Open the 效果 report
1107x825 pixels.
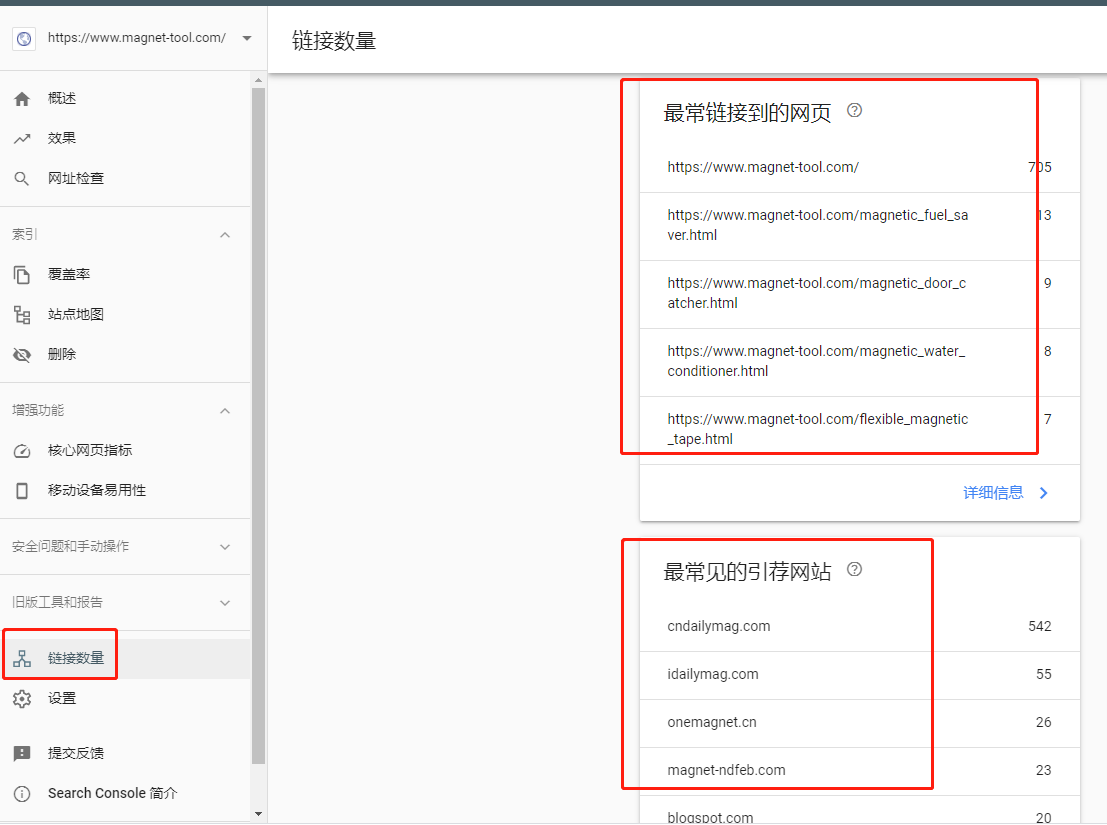[125, 138]
